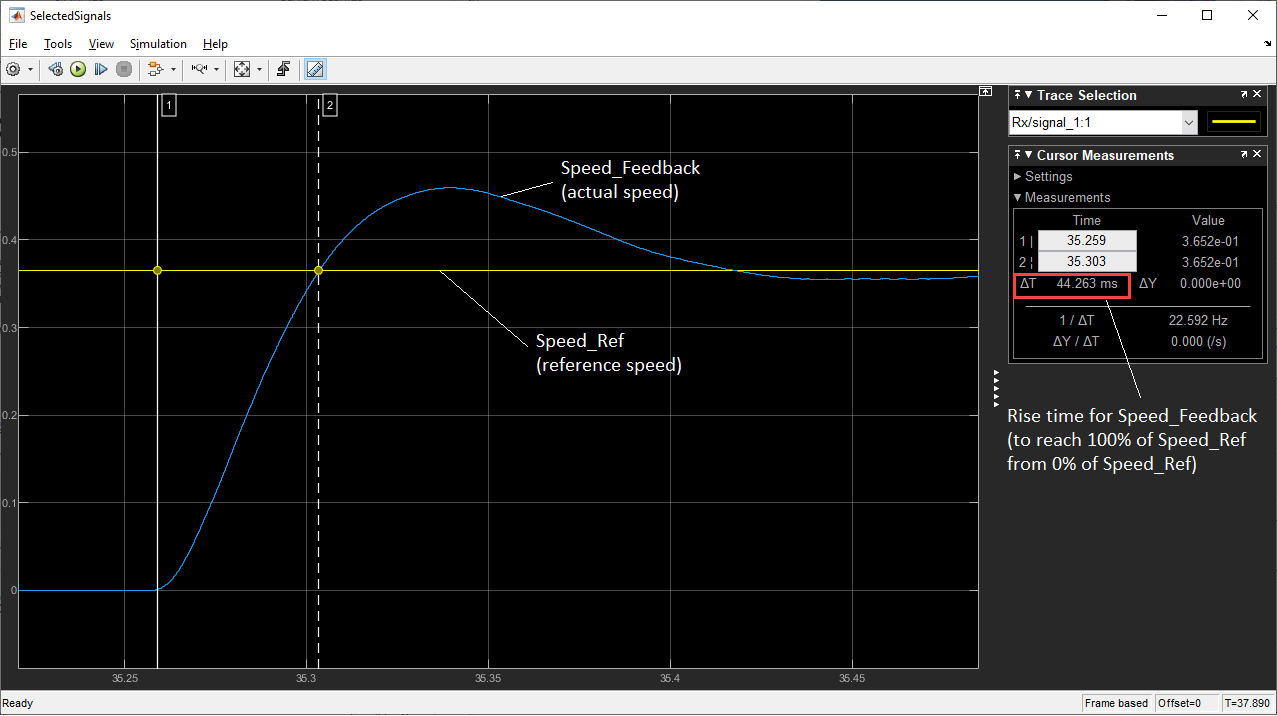Click the cursor 1 time field 35.259
The image size is (1277, 716).
pyautogui.click(x=1087, y=241)
